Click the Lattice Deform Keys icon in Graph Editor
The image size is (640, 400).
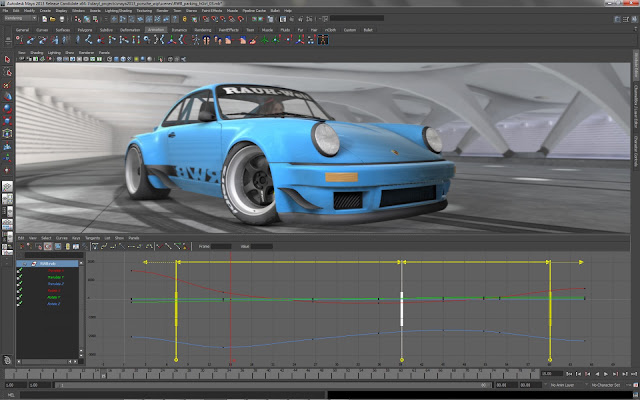[39, 246]
